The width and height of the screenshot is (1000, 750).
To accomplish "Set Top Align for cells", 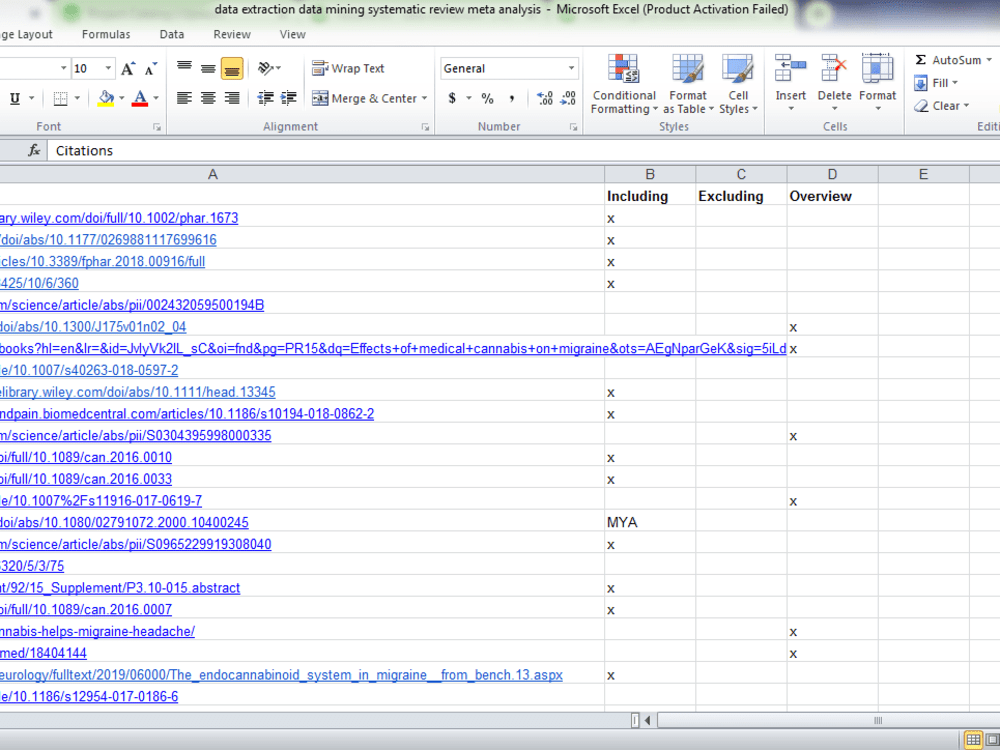I will click(x=184, y=67).
